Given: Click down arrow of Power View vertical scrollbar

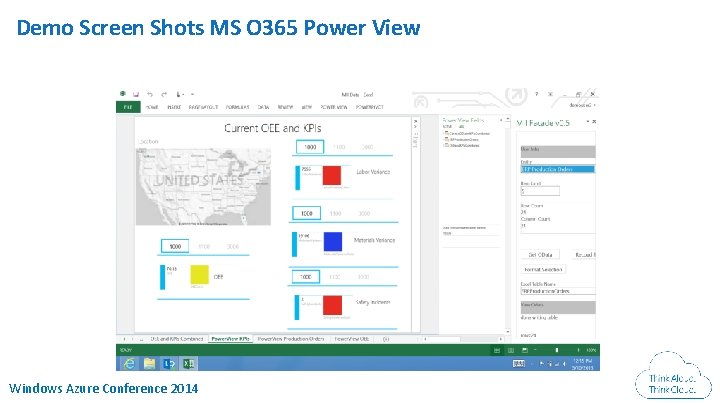Looking at the screenshot, I should point(507,331).
